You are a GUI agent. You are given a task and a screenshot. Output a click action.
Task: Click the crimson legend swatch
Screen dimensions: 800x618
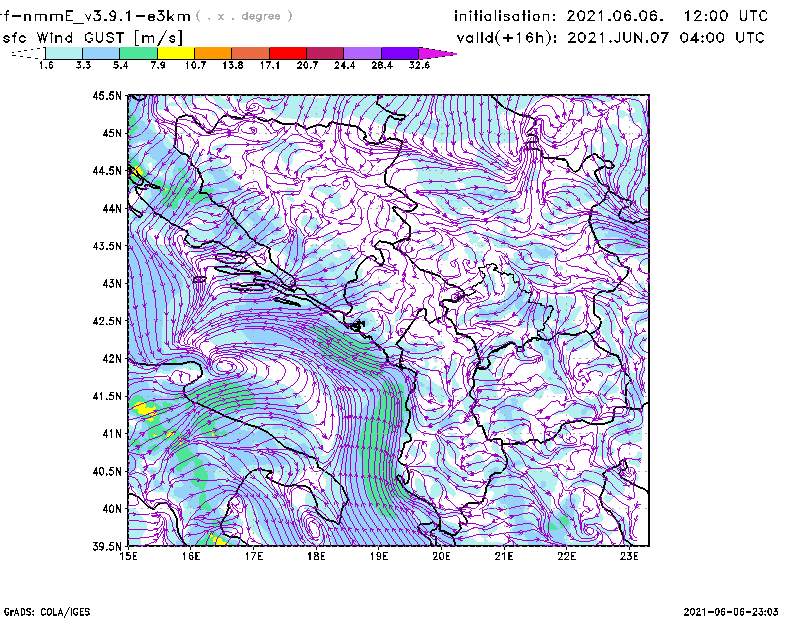pyautogui.click(x=324, y=53)
